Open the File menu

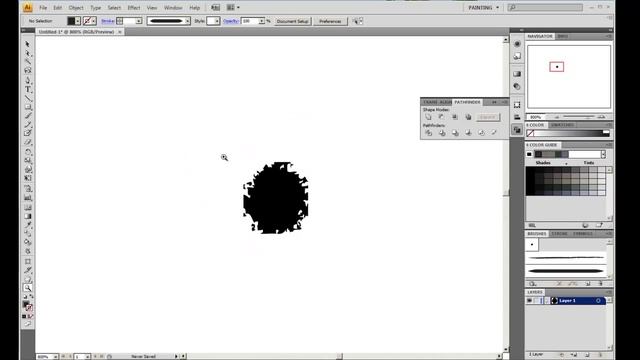[43, 7]
